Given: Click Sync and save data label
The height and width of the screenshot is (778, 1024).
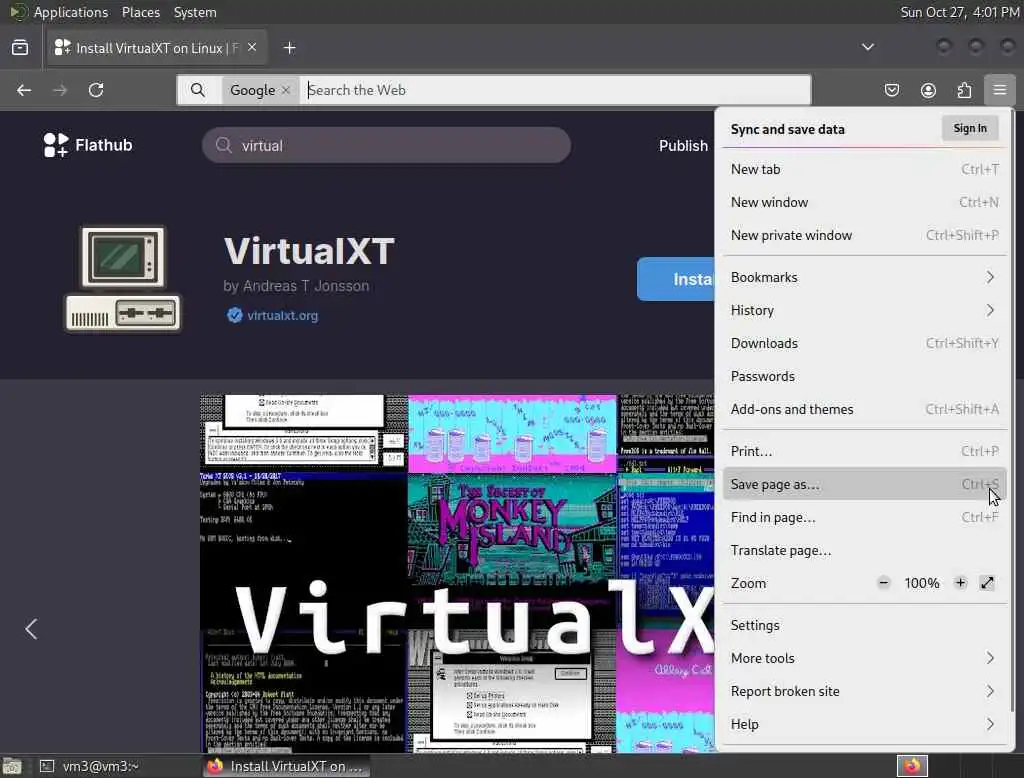Looking at the screenshot, I should 788,129.
